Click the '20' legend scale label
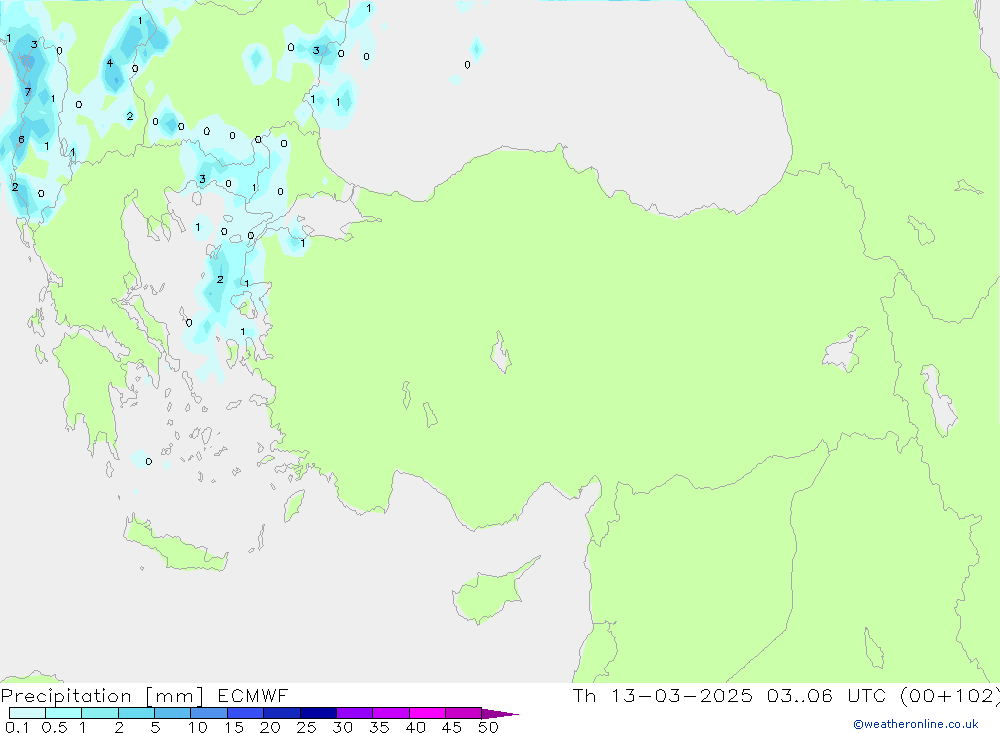Image resolution: width=1000 pixels, height=733 pixels. point(270,727)
